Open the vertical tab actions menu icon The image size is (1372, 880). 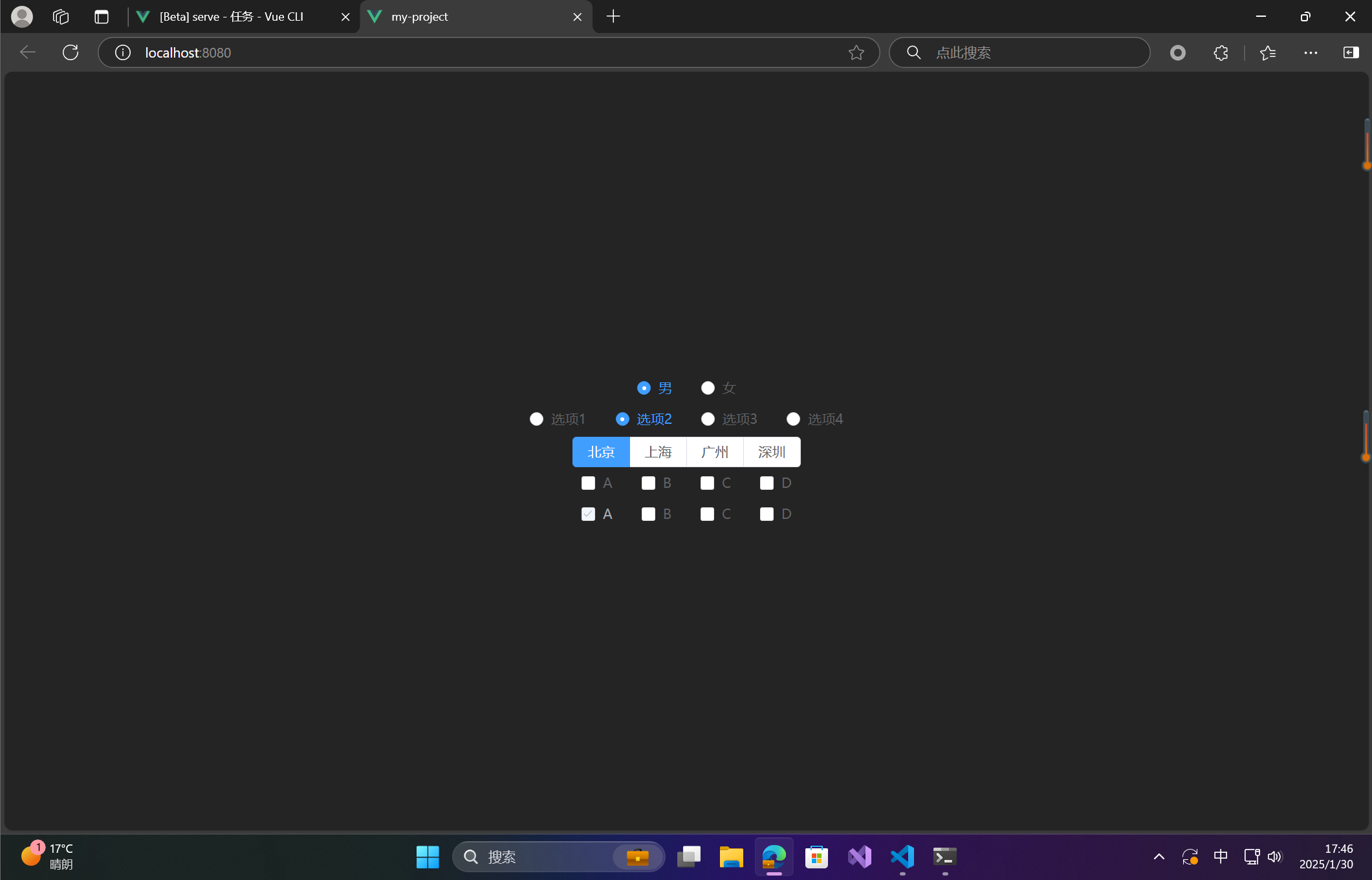point(102,17)
